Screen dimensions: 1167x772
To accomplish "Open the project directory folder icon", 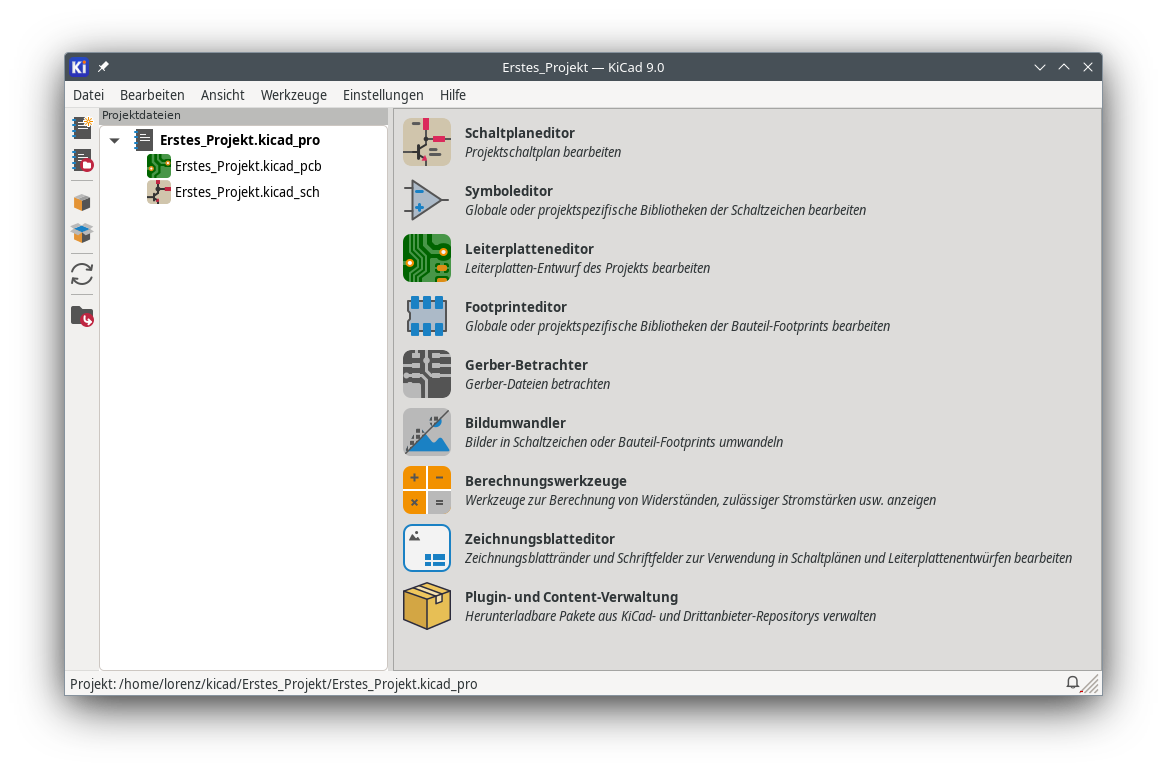I will click(81, 315).
